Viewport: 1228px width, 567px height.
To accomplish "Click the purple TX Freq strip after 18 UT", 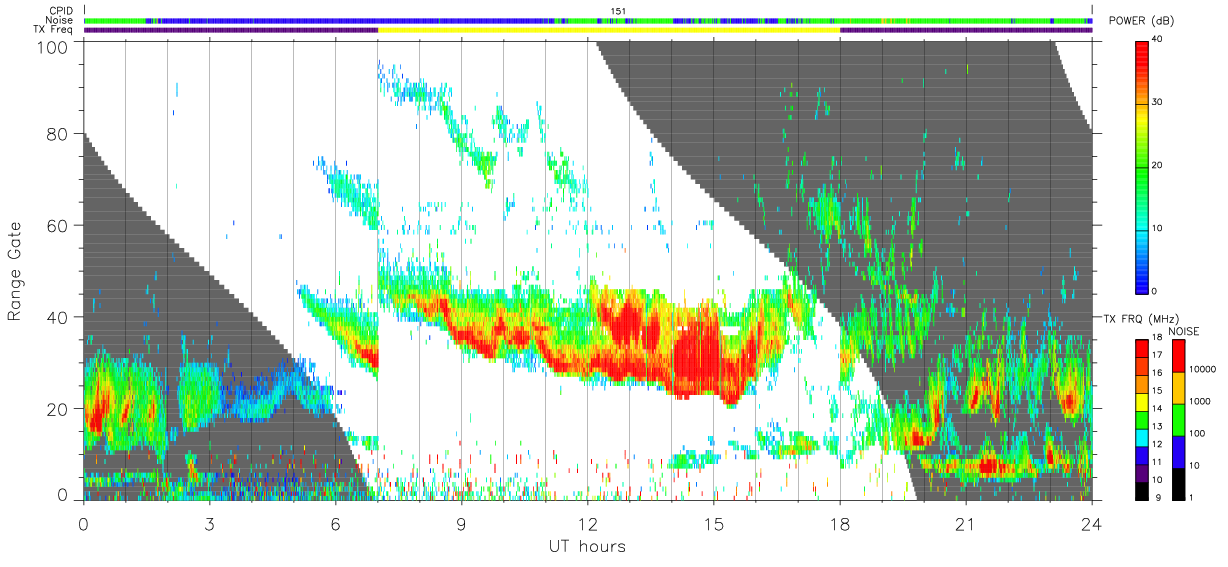I will pos(966,30).
